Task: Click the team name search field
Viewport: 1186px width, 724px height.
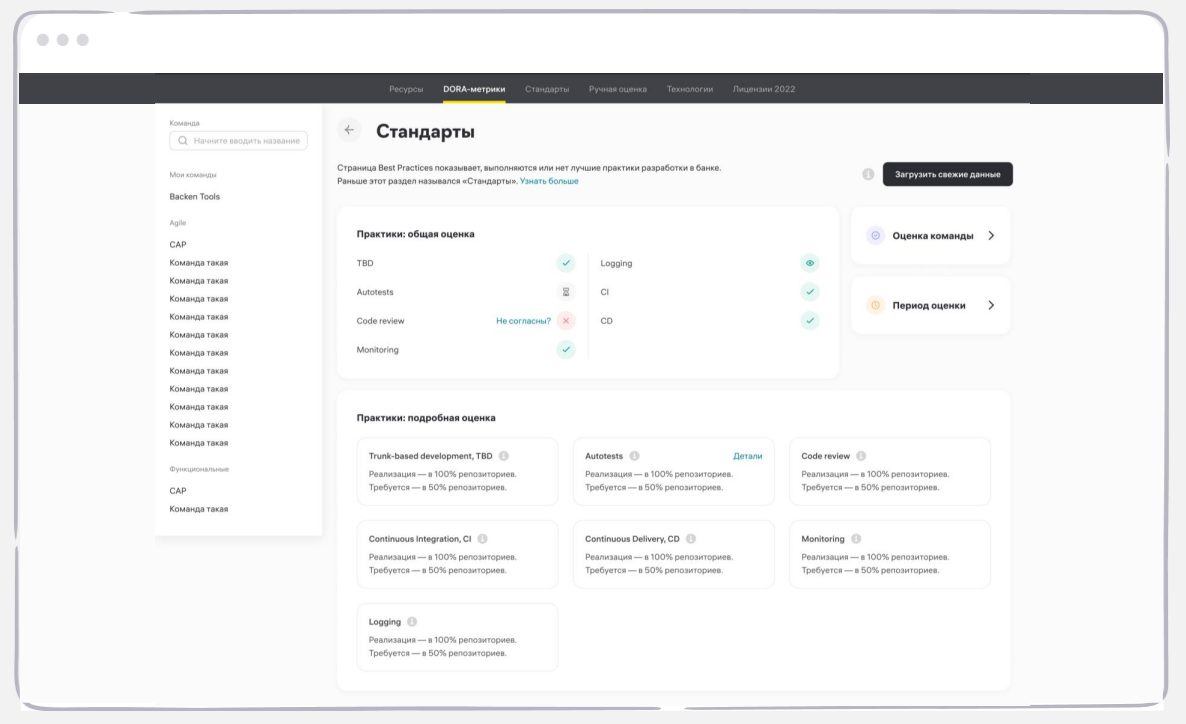Action: point(237,140)
